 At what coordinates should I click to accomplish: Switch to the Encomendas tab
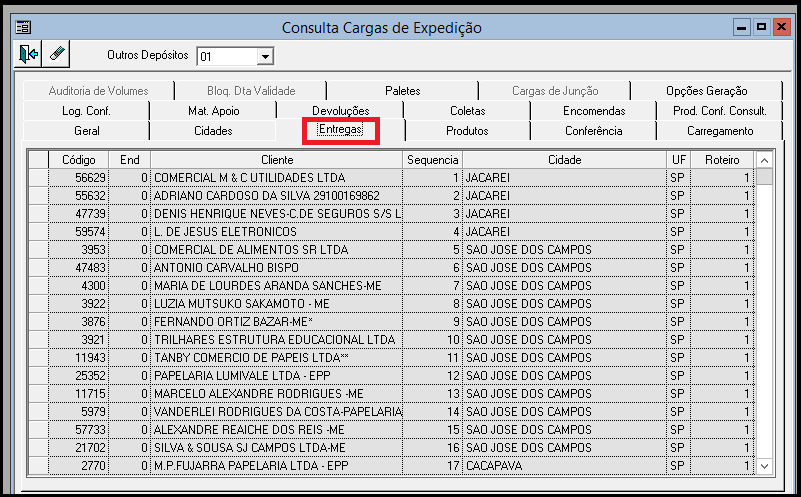(594, 111)
